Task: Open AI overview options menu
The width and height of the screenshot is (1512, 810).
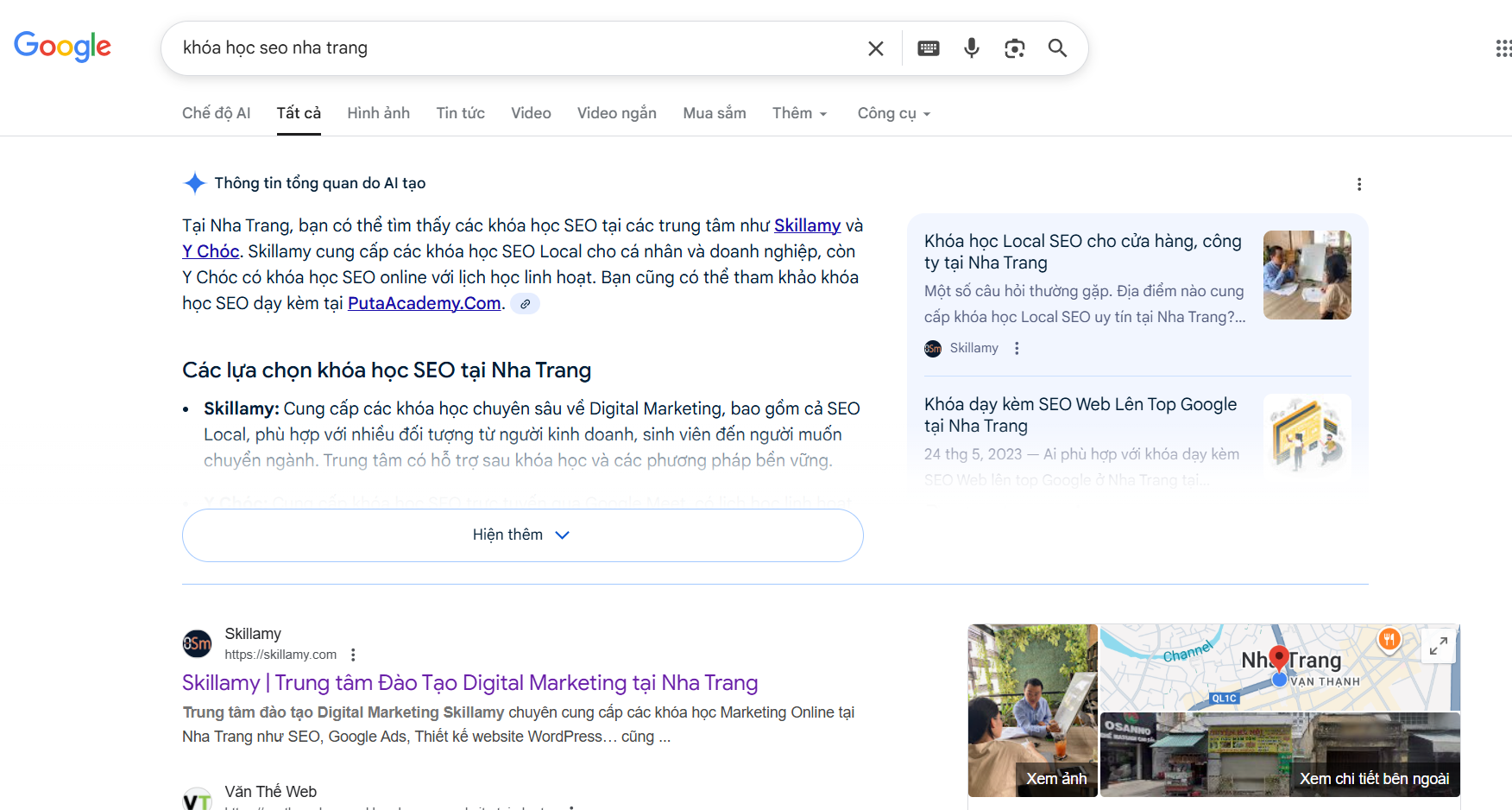Action: [1359, 184]
